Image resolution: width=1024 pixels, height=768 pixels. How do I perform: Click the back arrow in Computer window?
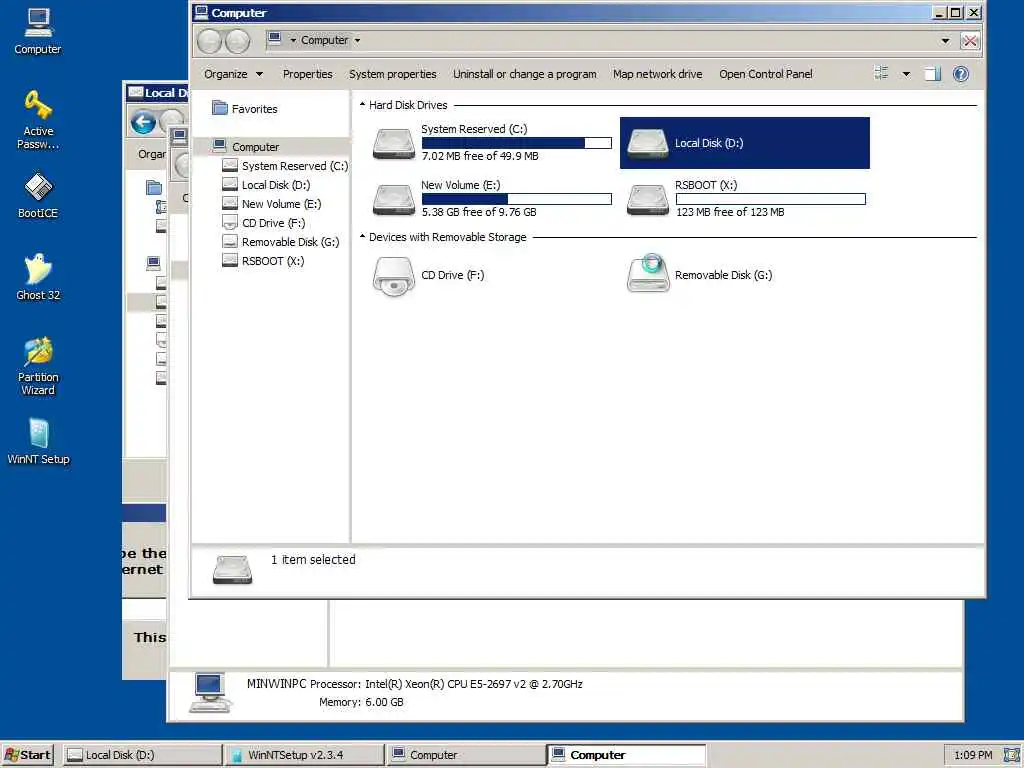click(210, 41)
